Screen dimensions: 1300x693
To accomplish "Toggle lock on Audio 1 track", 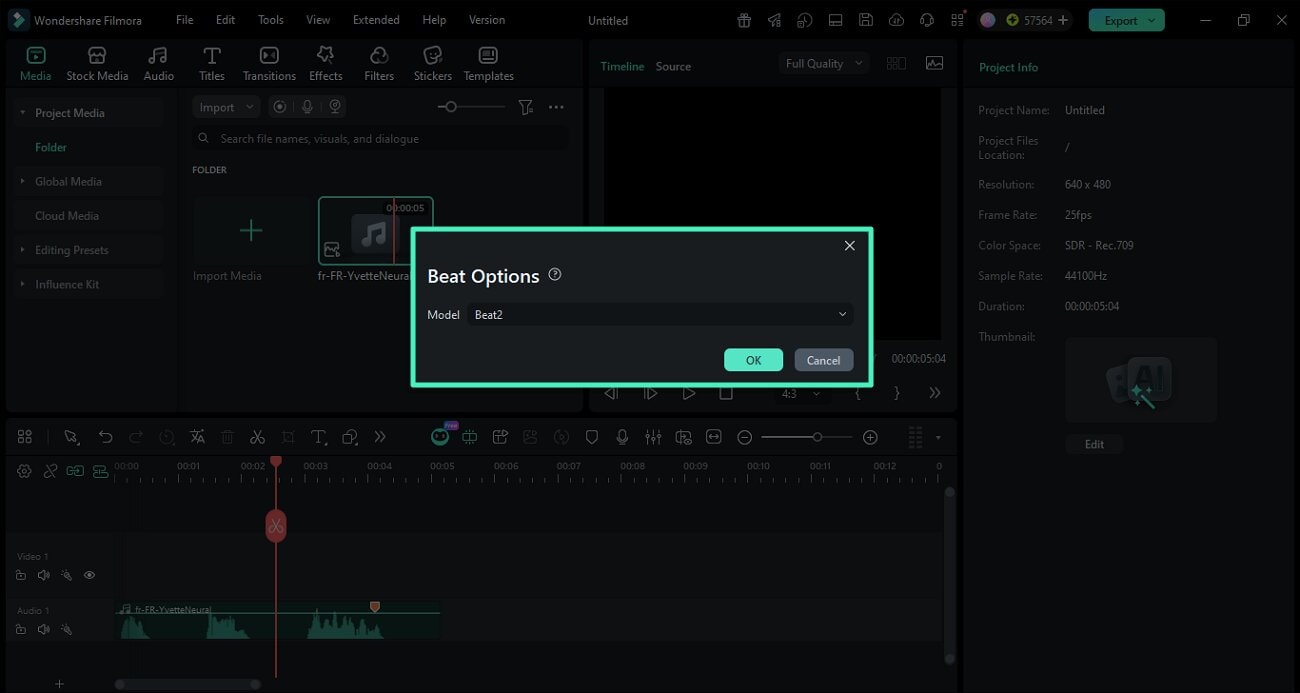I will point(21,629).
